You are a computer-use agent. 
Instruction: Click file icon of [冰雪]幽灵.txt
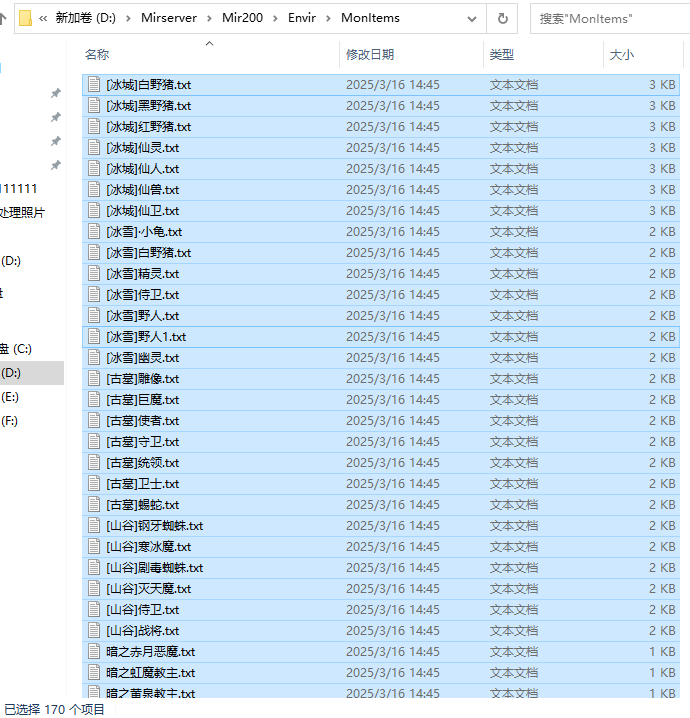point(94,358)
